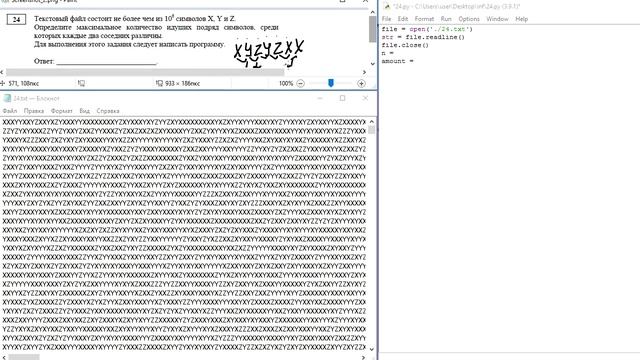Click zoom in plus button in Paint
Screen dimensions: 640x360
361,83
